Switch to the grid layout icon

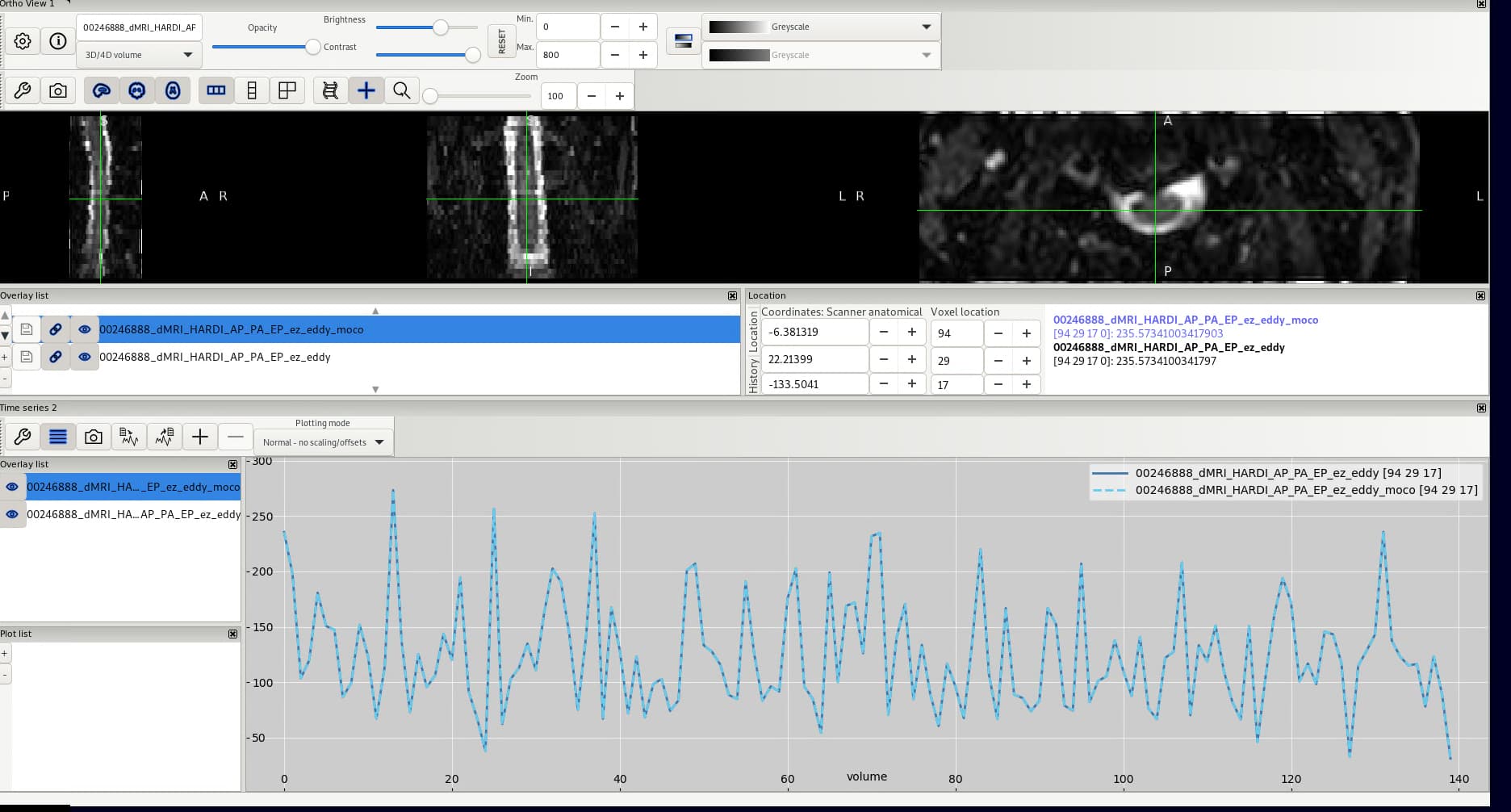point(287,90)
